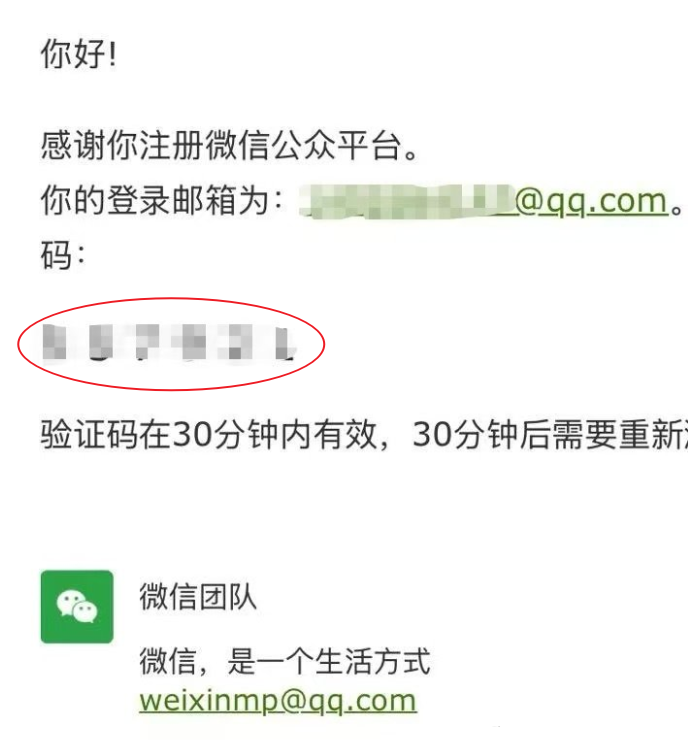
Task: Click the green WeChat logo icon
Action: point(77,606)
